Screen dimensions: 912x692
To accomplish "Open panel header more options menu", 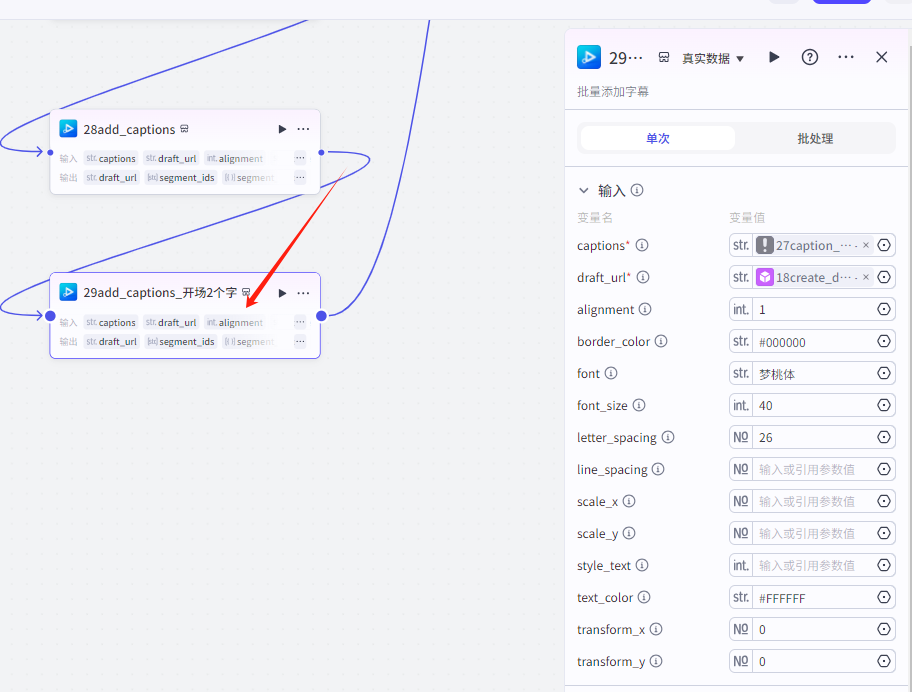I will [x=846, y=57].
